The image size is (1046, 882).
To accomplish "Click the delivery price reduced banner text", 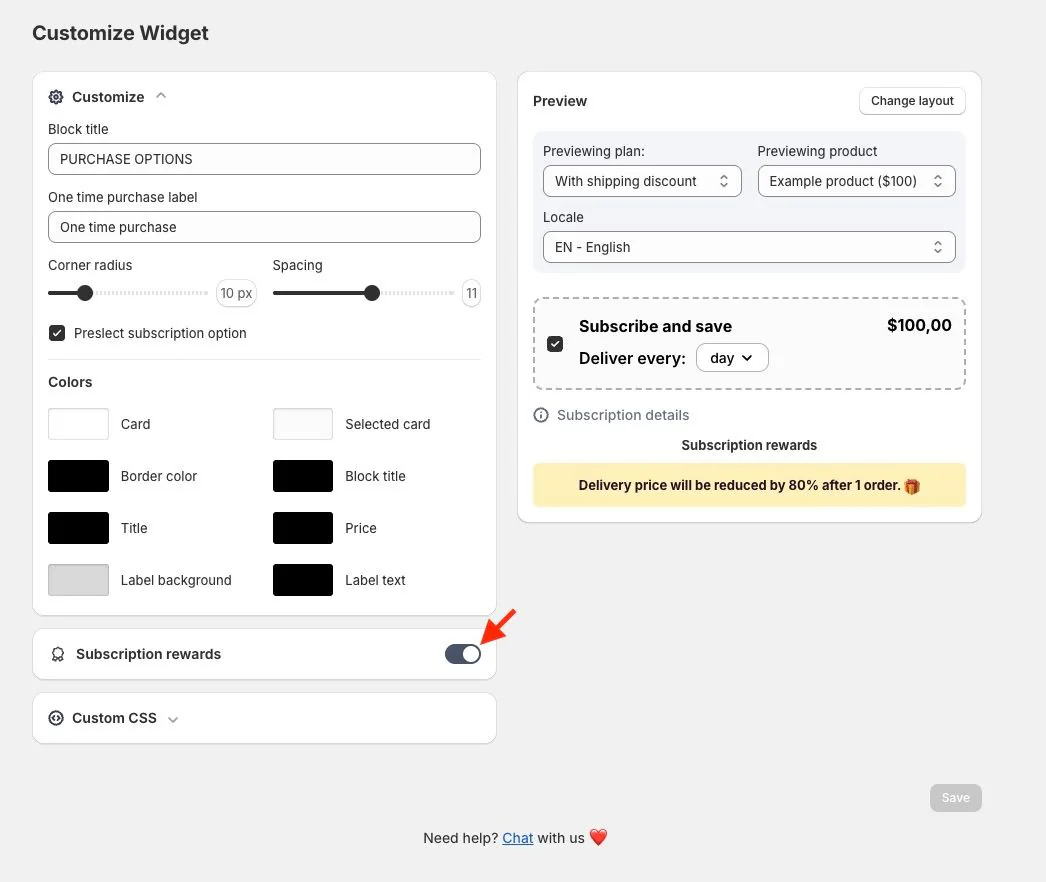I will 739,485.
